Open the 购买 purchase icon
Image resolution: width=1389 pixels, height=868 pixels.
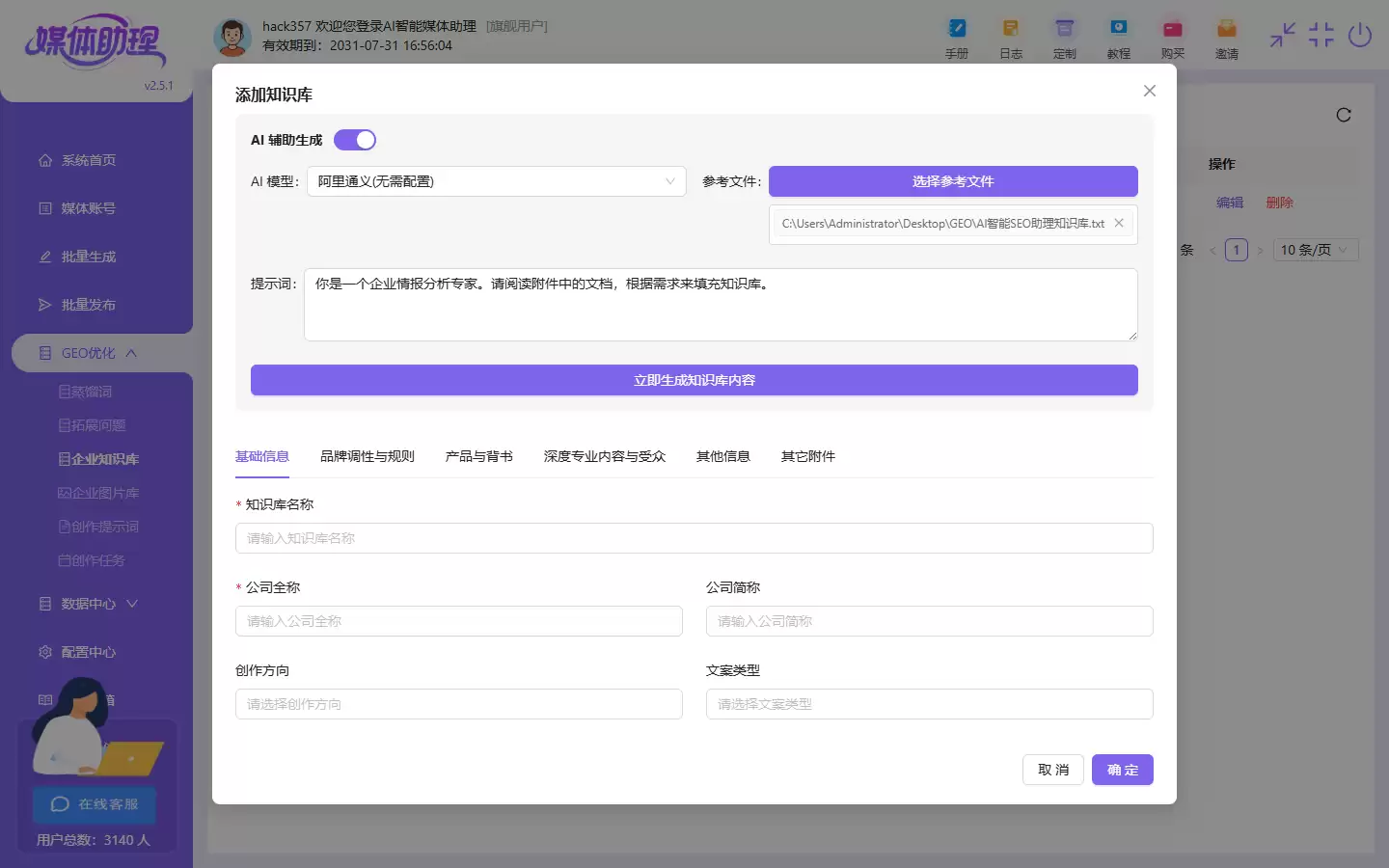pyautogui.click(x=1173, y=38)
